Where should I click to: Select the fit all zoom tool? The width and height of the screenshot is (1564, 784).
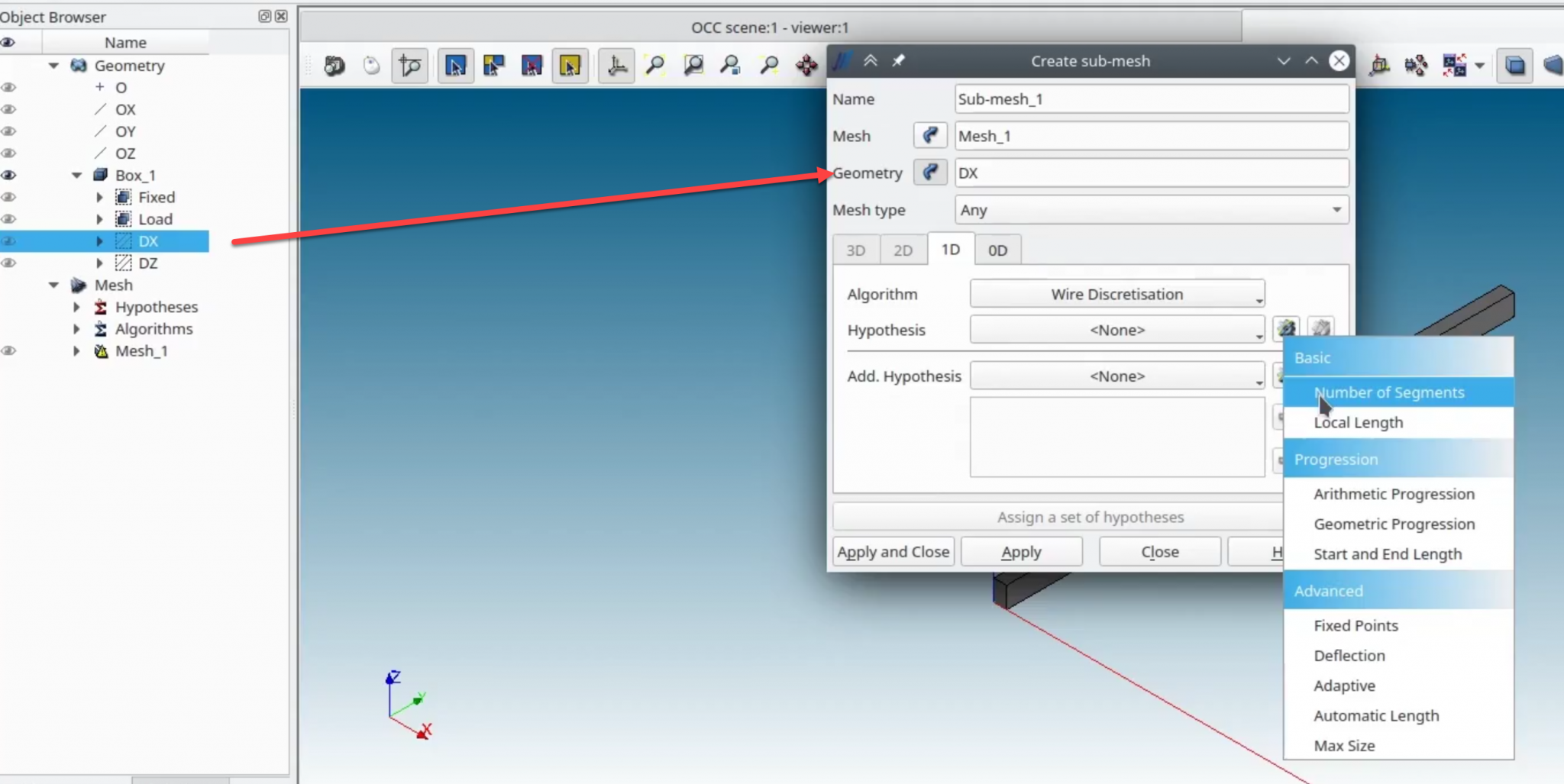[x=654, y=66]
